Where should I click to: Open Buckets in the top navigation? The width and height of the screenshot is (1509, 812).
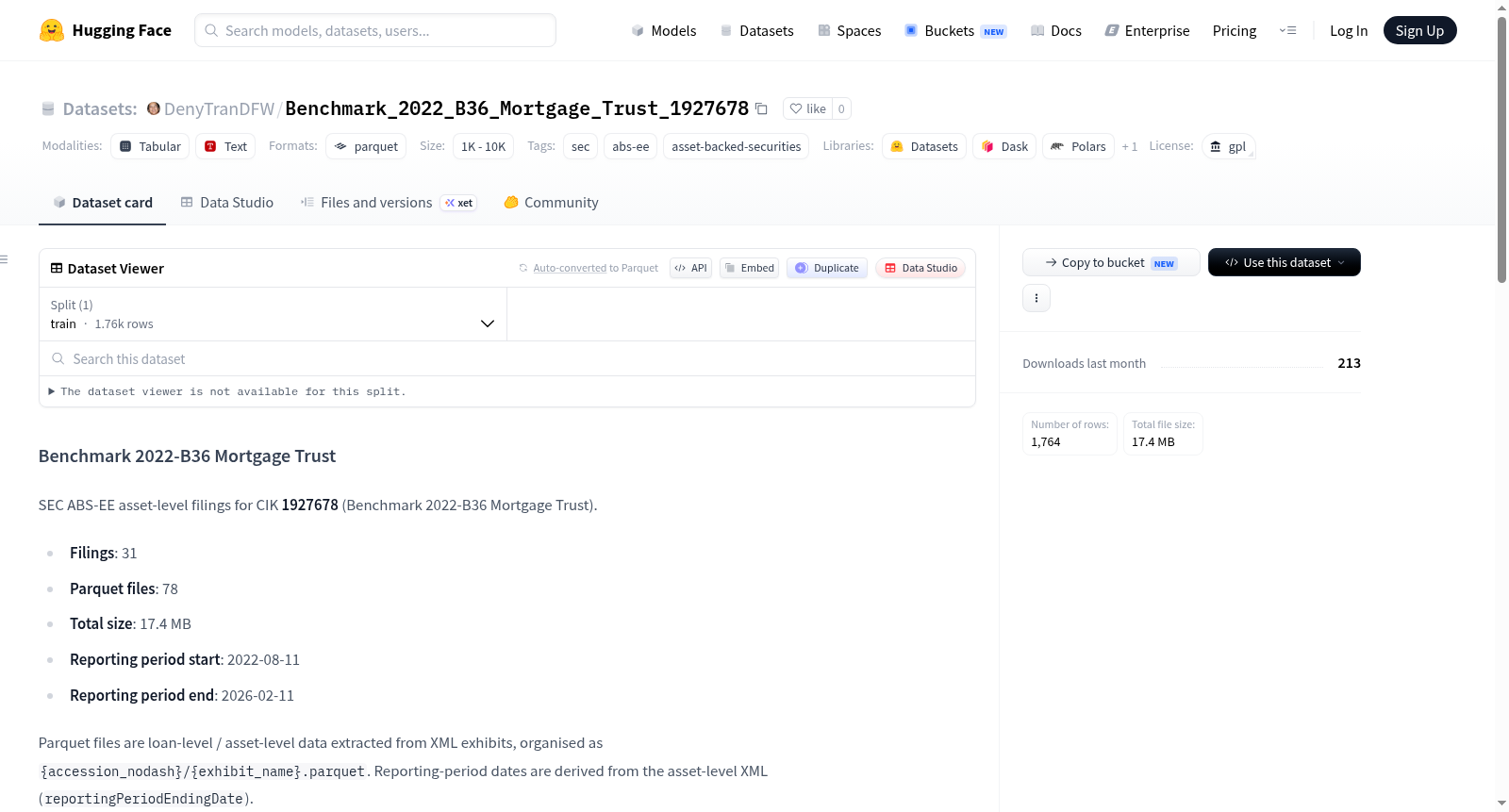tap(955, 30)
